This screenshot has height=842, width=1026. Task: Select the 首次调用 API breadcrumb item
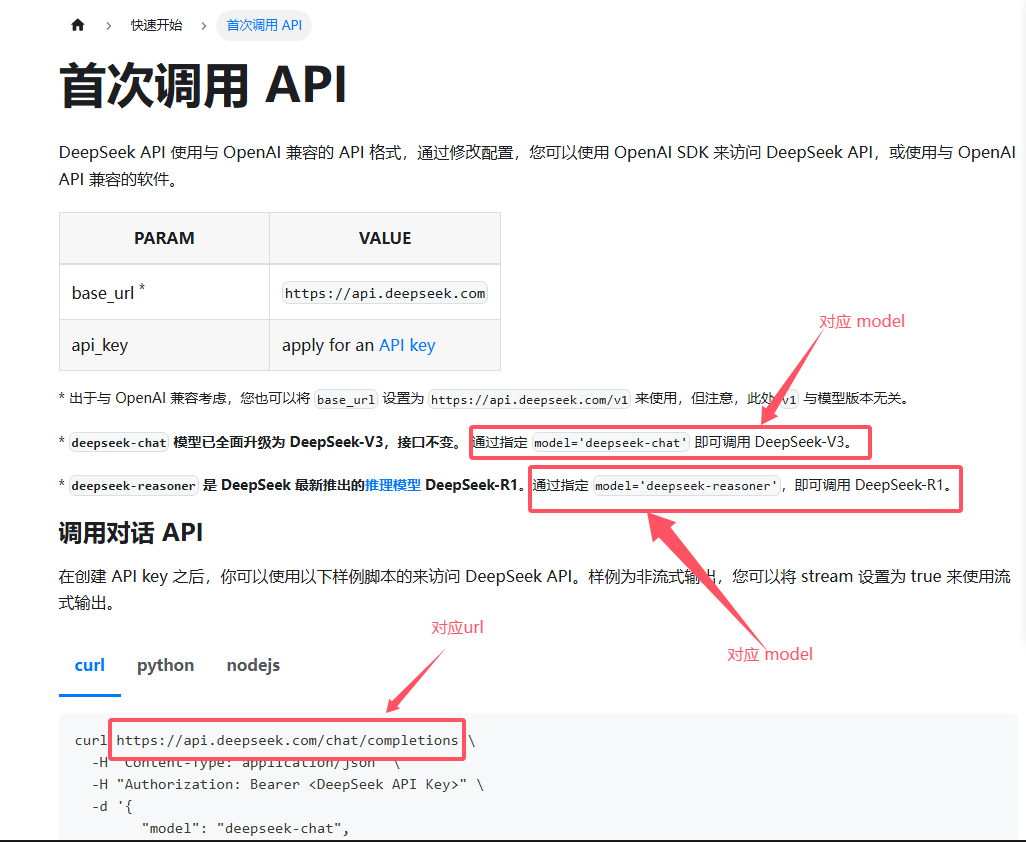[264, 26]
